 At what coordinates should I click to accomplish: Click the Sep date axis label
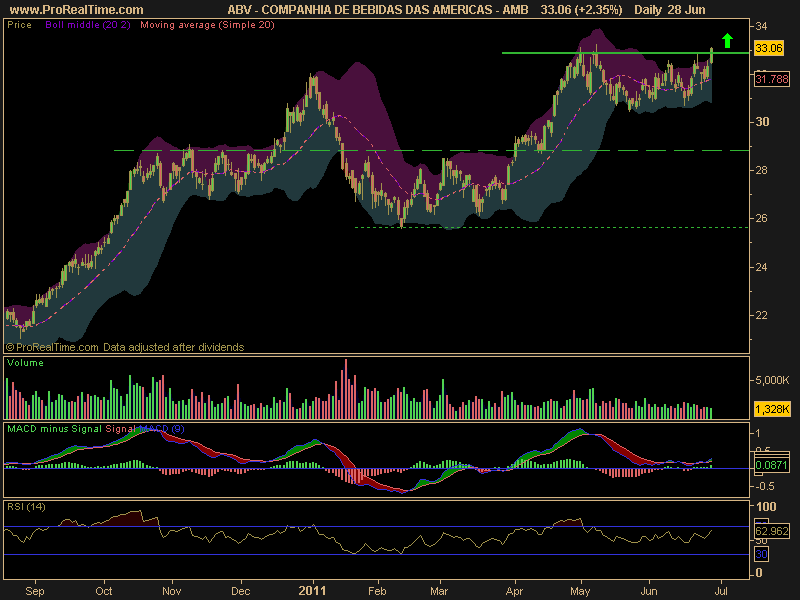(x=35, y=591)
